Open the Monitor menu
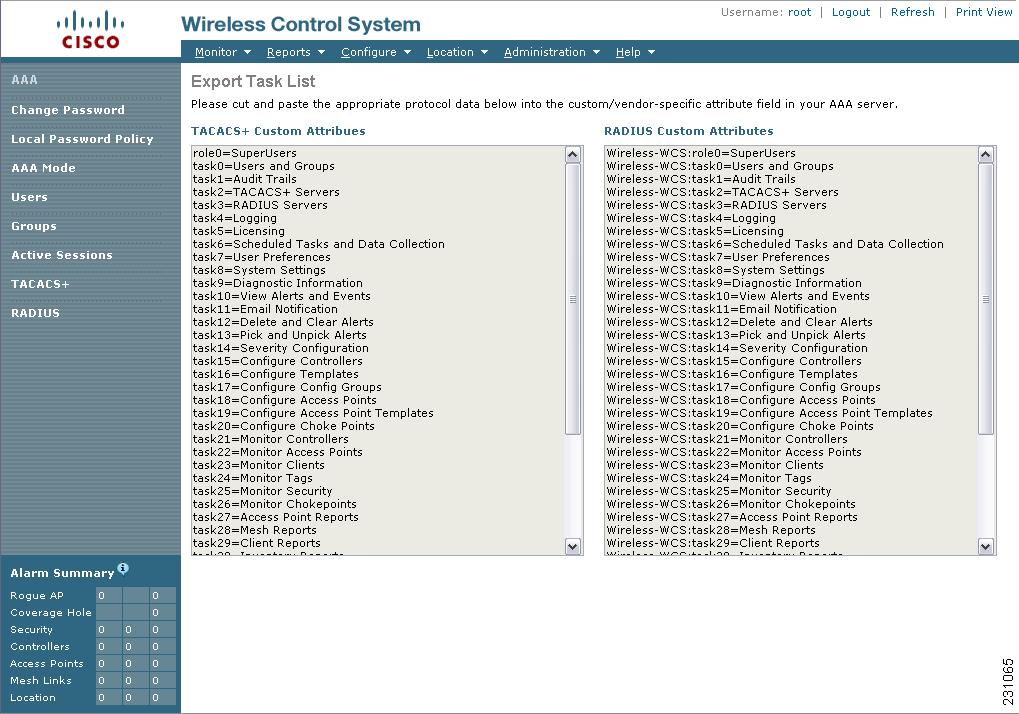The width and height of the screenshot is (1019, 714). click(x=216, y=52)
